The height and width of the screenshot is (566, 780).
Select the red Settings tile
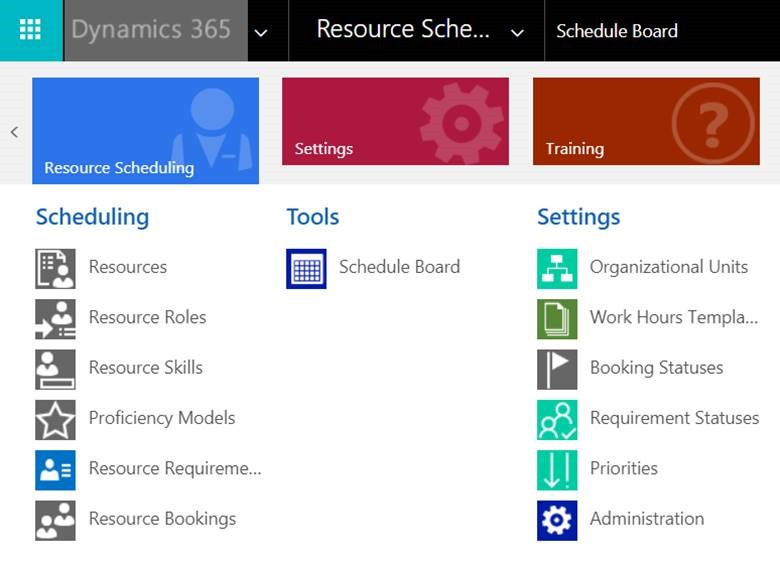(x=395, y=121)
